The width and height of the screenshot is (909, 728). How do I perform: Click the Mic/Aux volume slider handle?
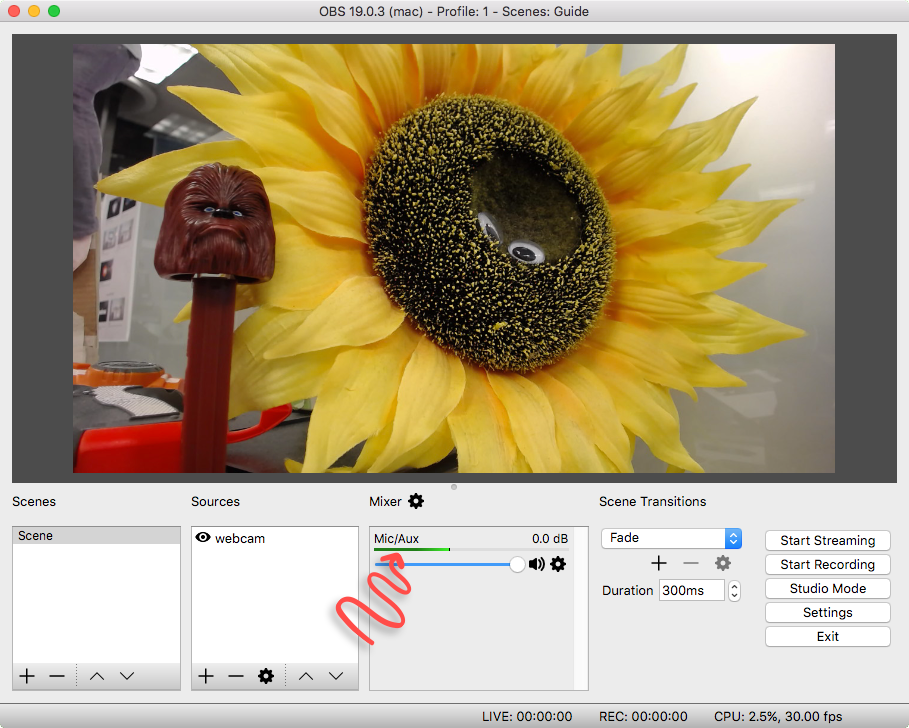click(517, 564)
